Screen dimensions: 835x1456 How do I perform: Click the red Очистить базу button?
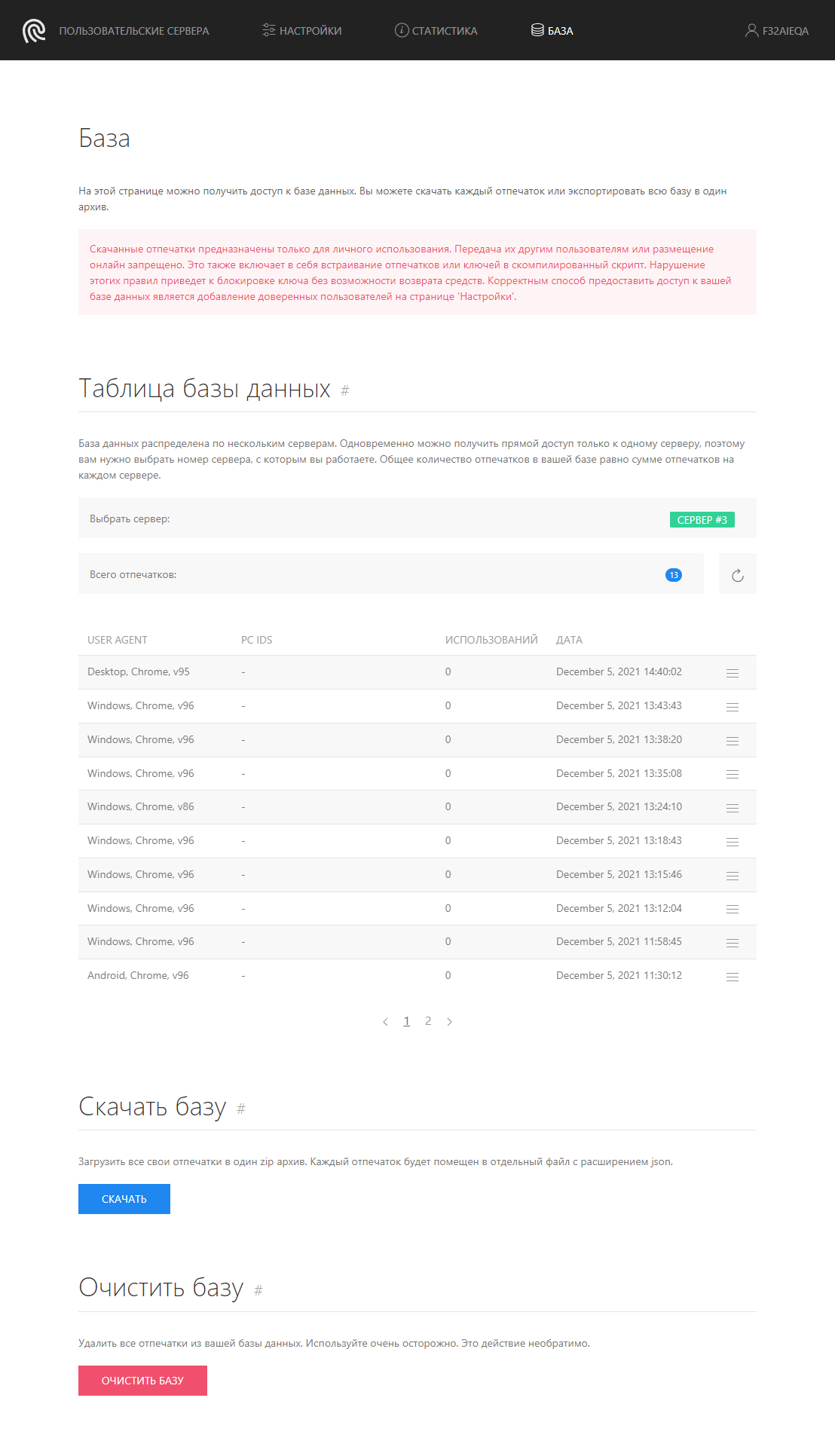click(142, 1381)
